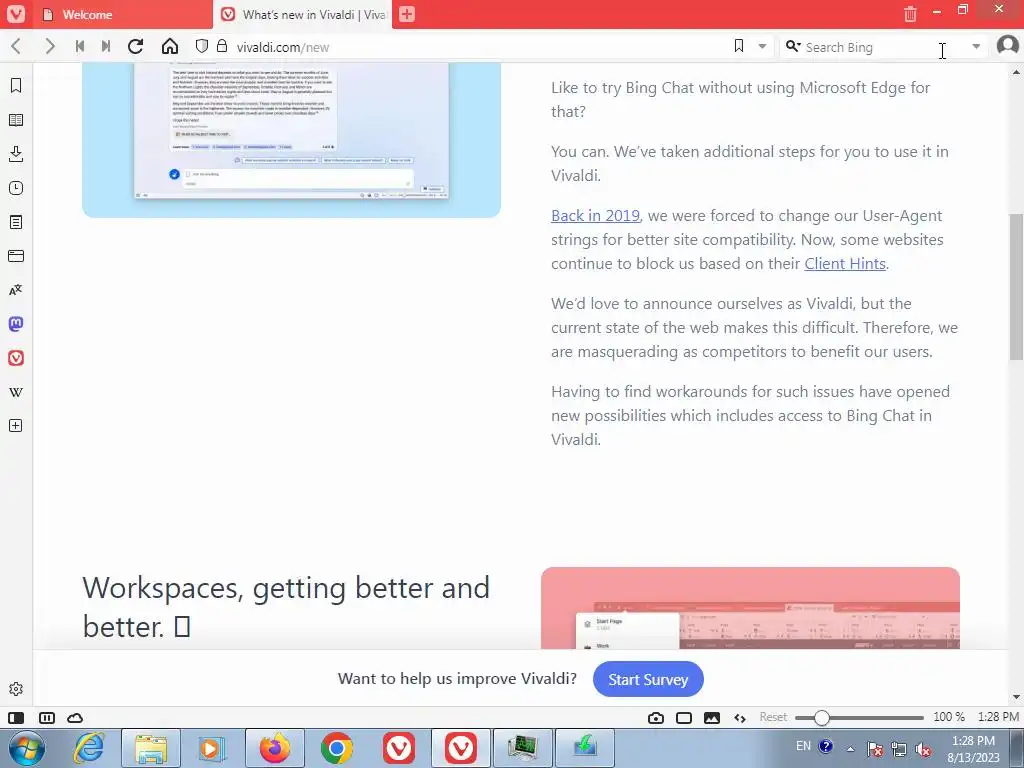Toggle images and animations

[712, 718]
